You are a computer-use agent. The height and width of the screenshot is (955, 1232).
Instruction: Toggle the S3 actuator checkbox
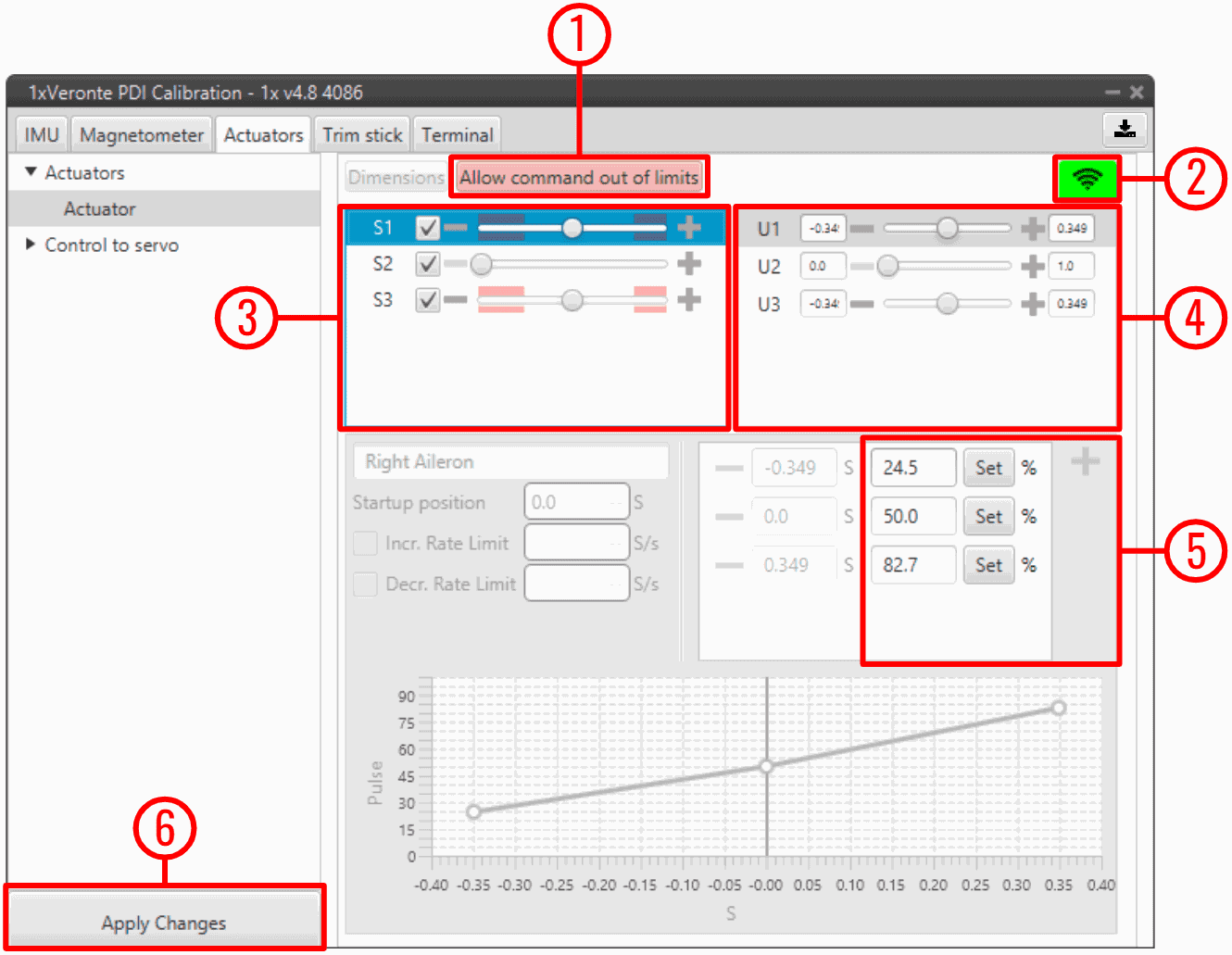[427, 300]
